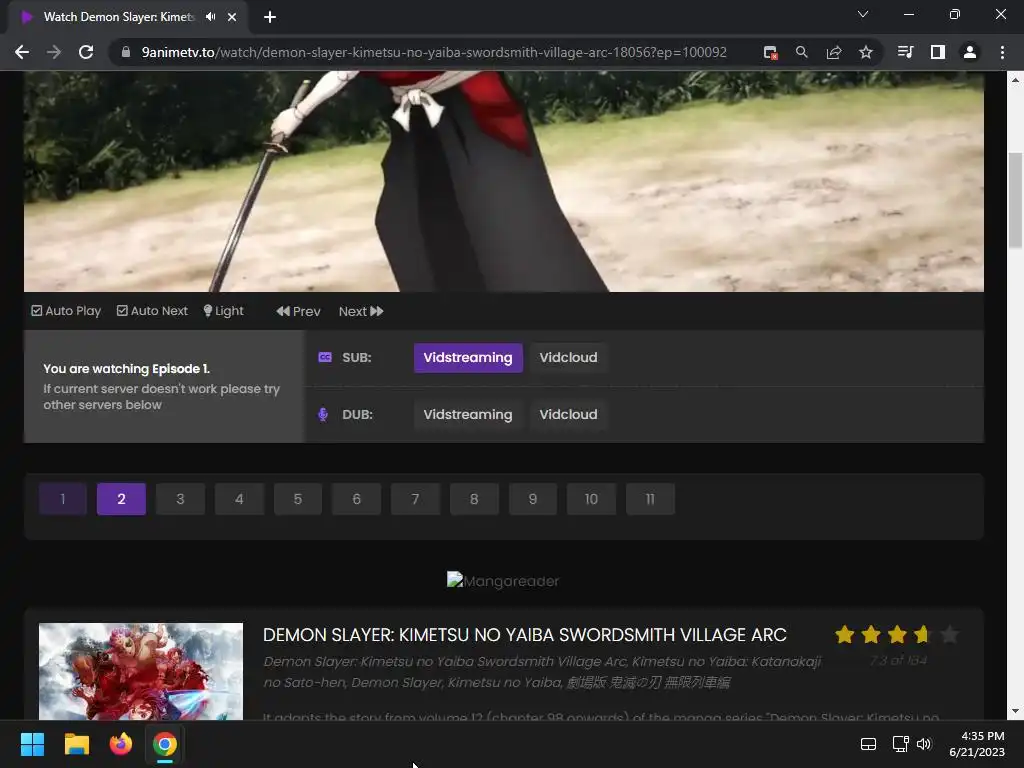Click the lock icon in the address bar
The image size is (1024, 768).
(126, 52)
